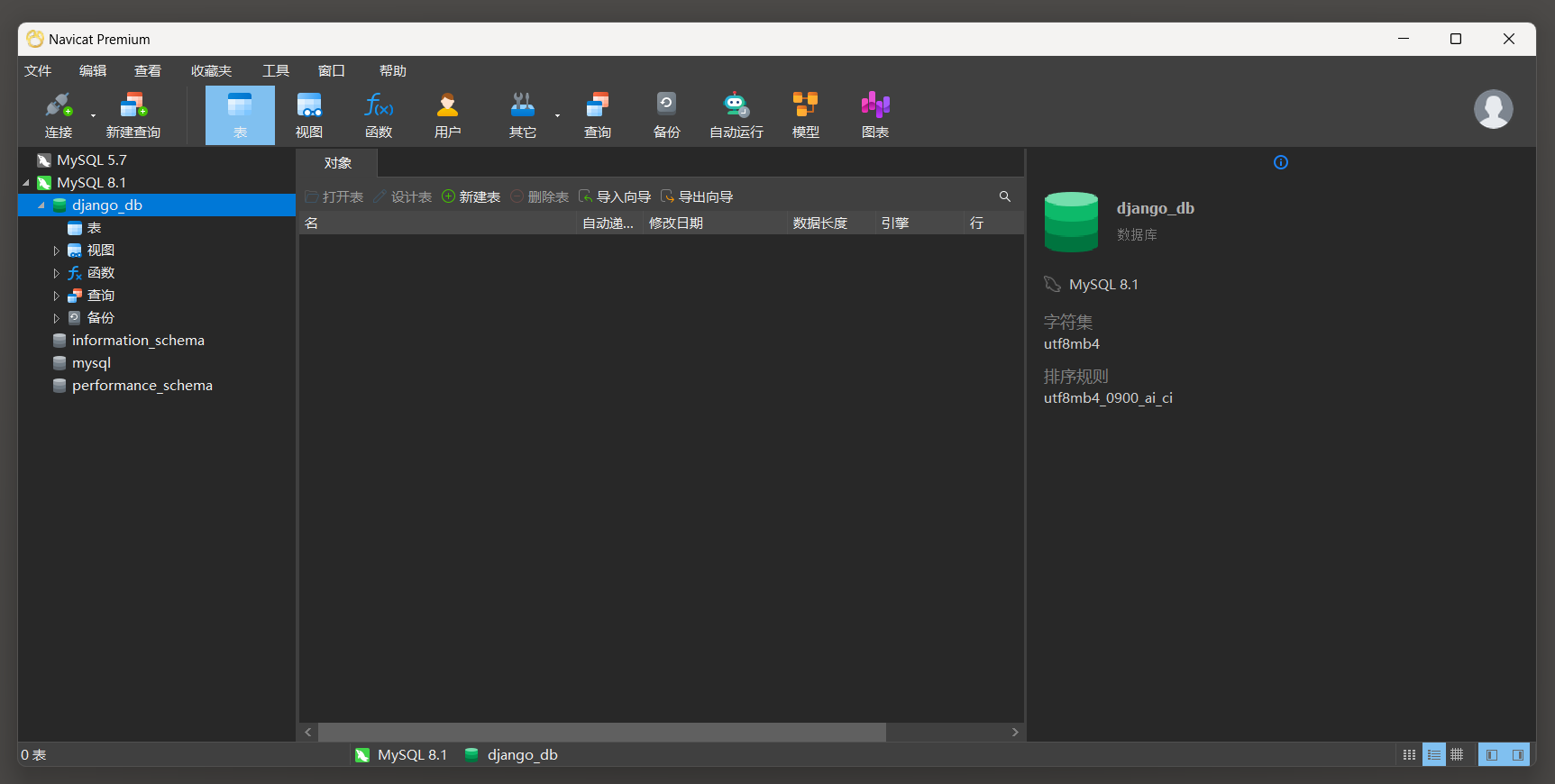The width and height of the screenshot is (1555, 784).
Task: Click the New Table (新建表) button
Action: click(471, 196)
